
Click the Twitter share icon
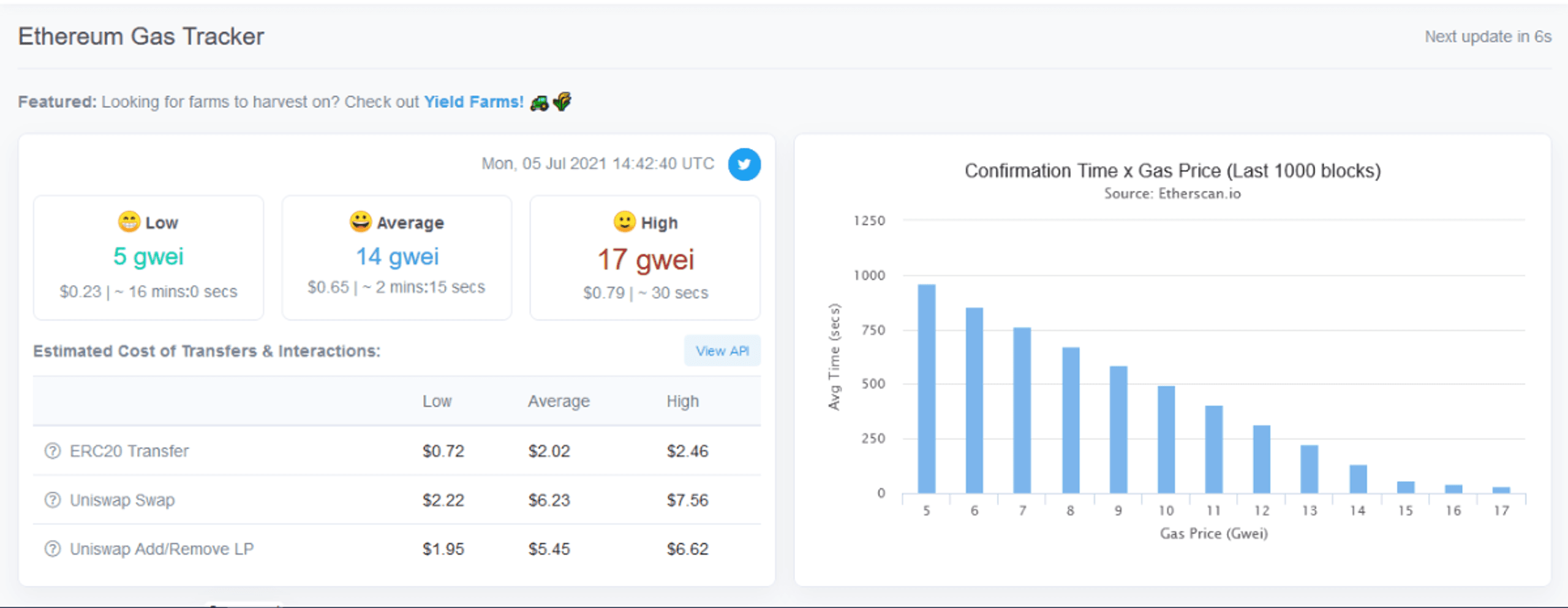(744, 164)
